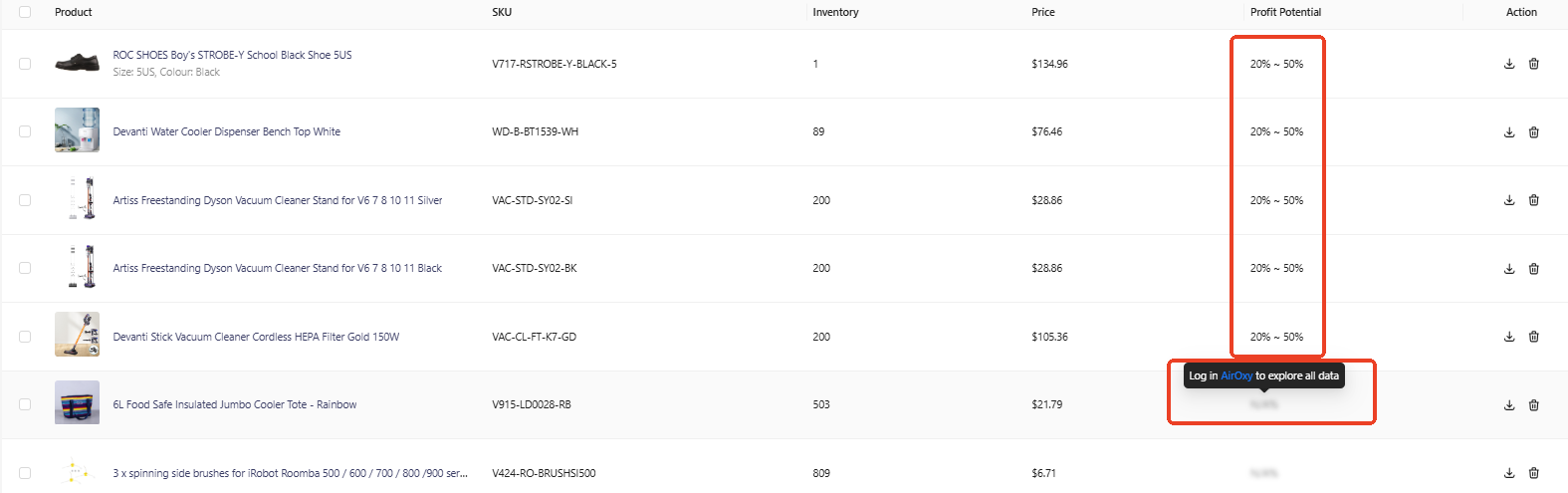Delete the Artiss Vacuum Stand Black row
This screenshot has width=1568, height=493.
tap(1534, 268)
